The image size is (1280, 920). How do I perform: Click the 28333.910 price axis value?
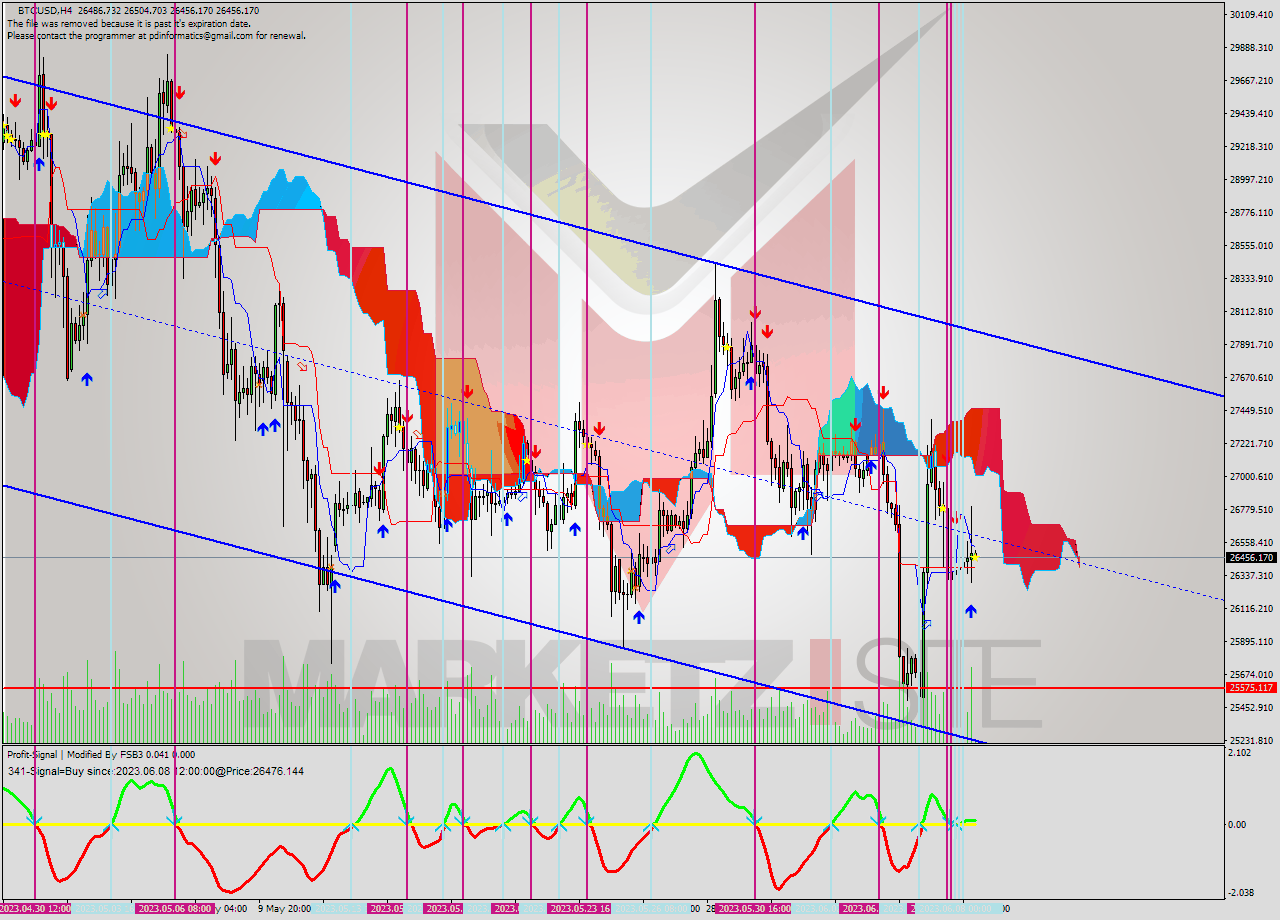pyautogui.click(x=1251, y=279)
